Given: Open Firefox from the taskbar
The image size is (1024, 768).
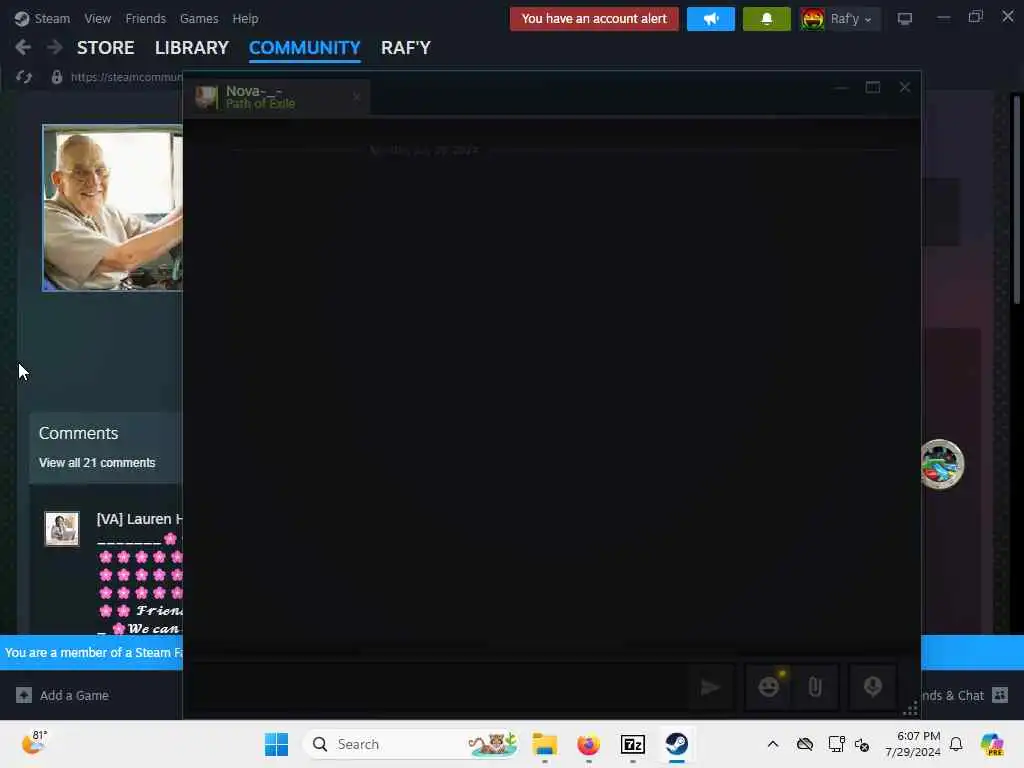Looking at the screenshot, I should click(588, 744).
